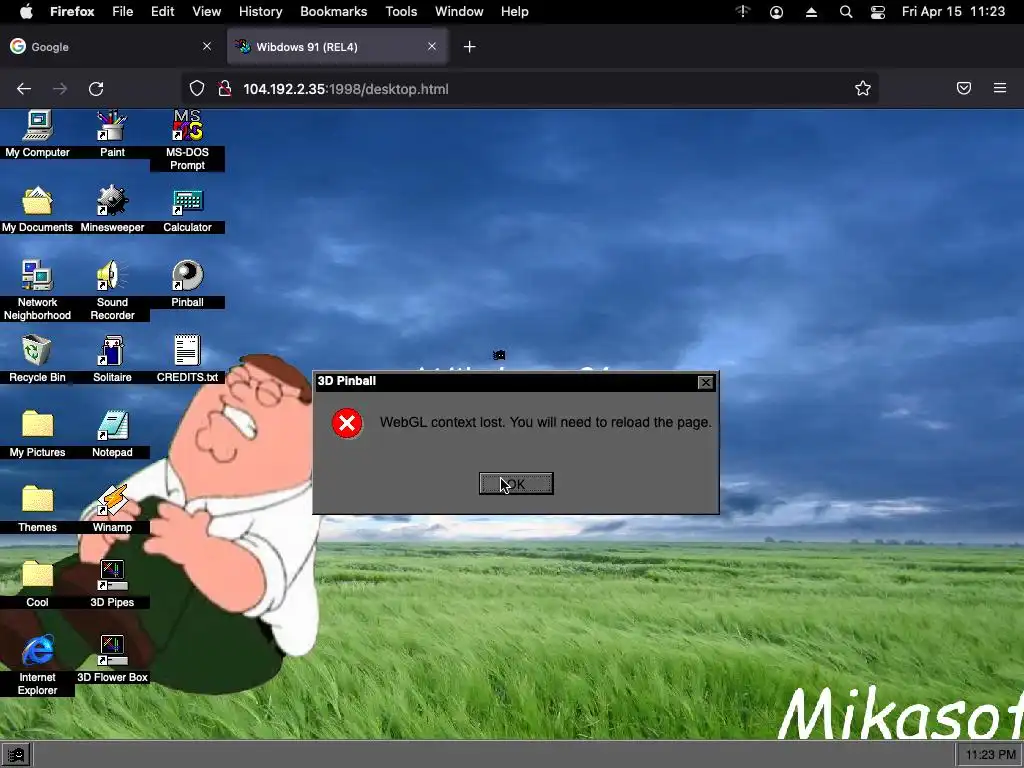Launch the Winamp shortcut
This screenshot has height=768, width=1024.
[x=112, y=509]
